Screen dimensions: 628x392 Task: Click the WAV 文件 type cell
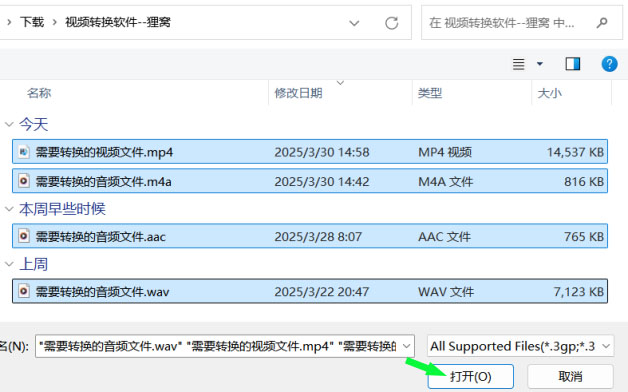point(446,291)
